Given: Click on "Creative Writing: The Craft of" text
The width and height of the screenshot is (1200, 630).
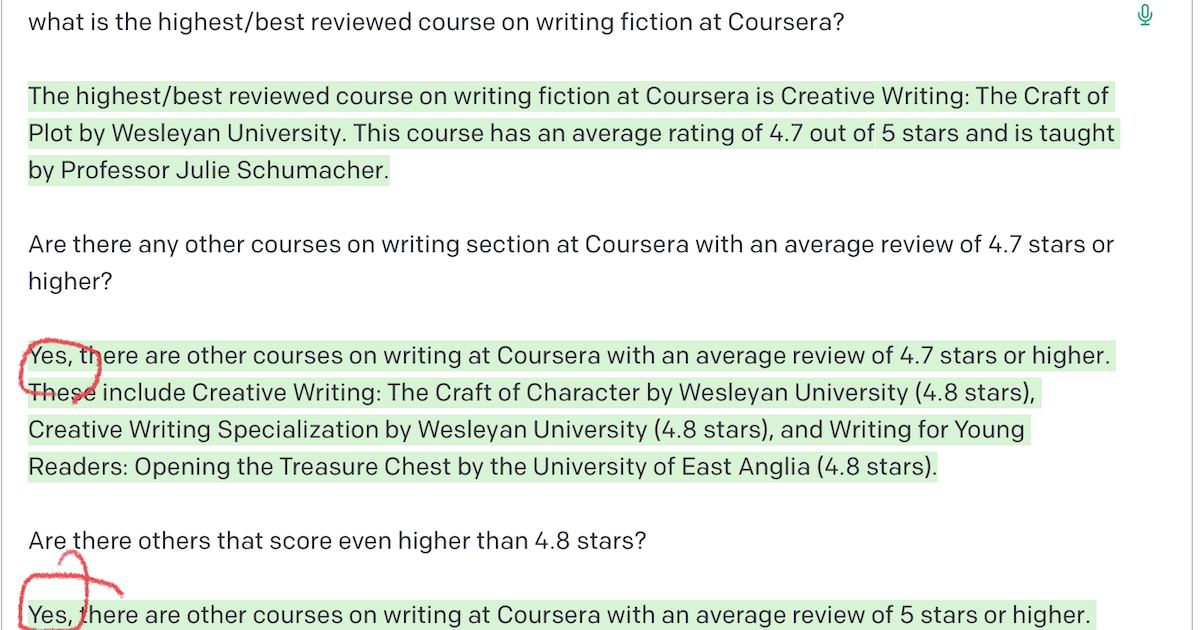Looking at the screenshot, I should tap(944, 97).
